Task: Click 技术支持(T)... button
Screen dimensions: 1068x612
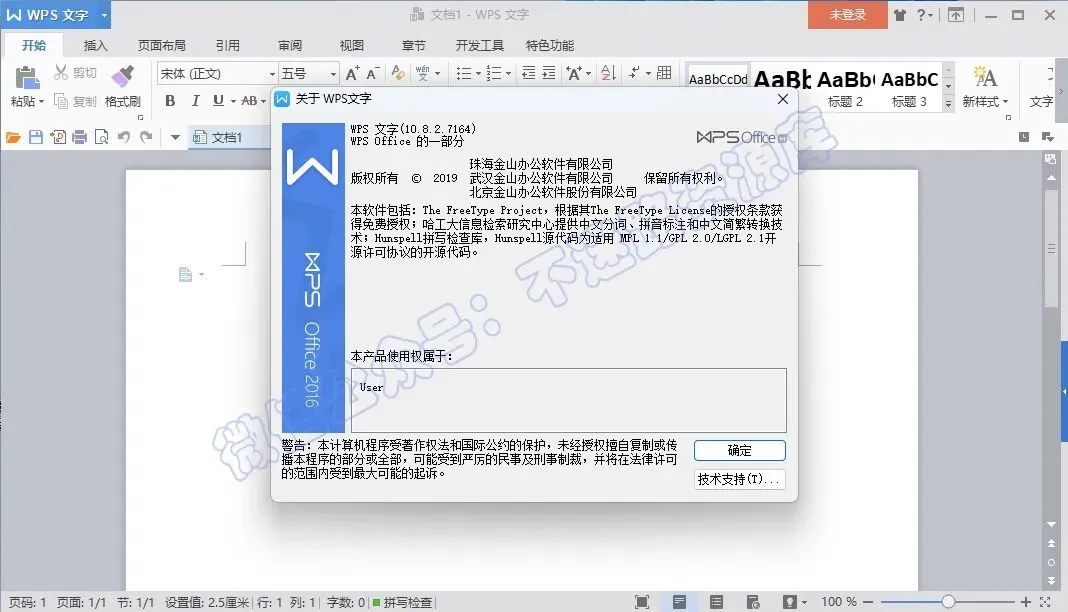Action: [740, 479]
